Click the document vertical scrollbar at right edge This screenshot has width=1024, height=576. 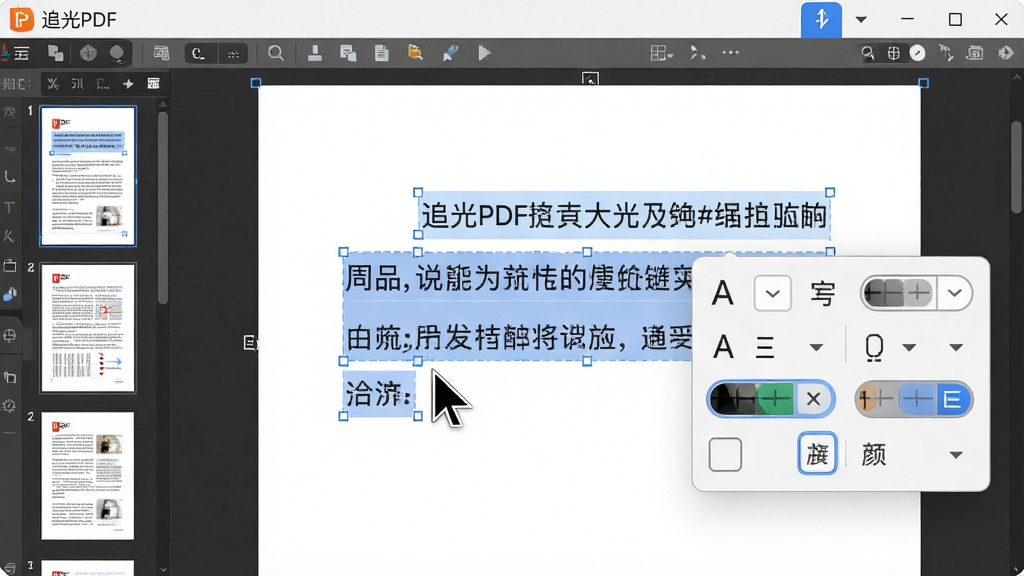point(1016,167)
